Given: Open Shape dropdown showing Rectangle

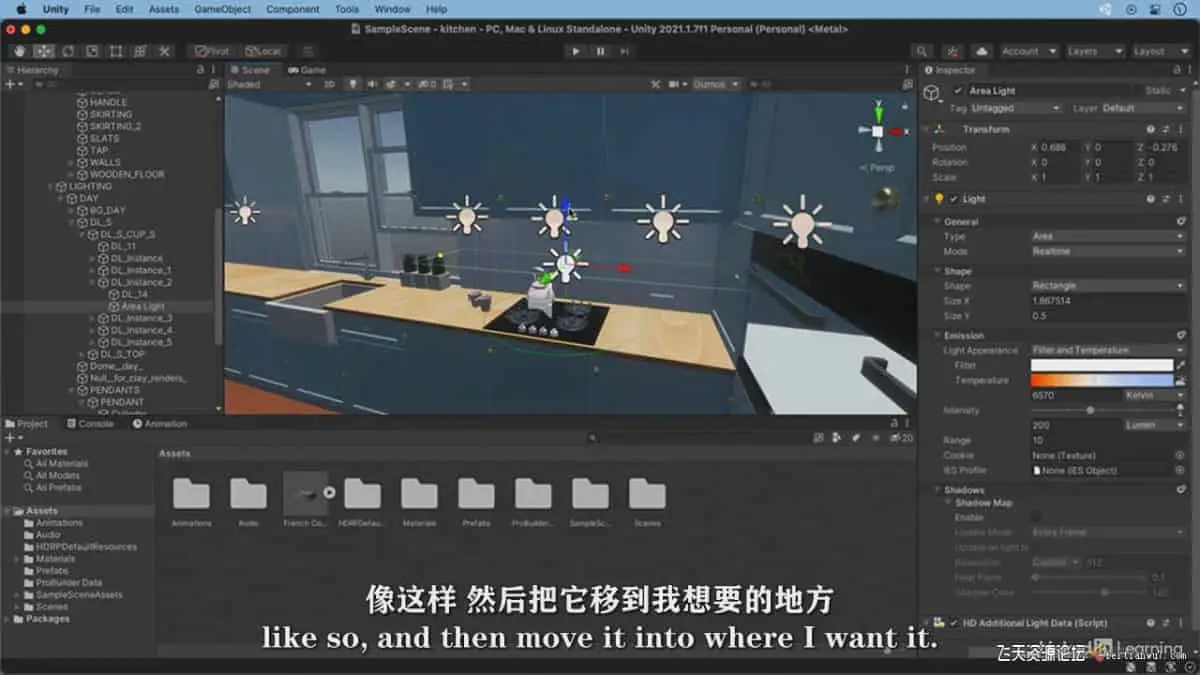Looking at the screenshot, I should [x=1108, y=285].
